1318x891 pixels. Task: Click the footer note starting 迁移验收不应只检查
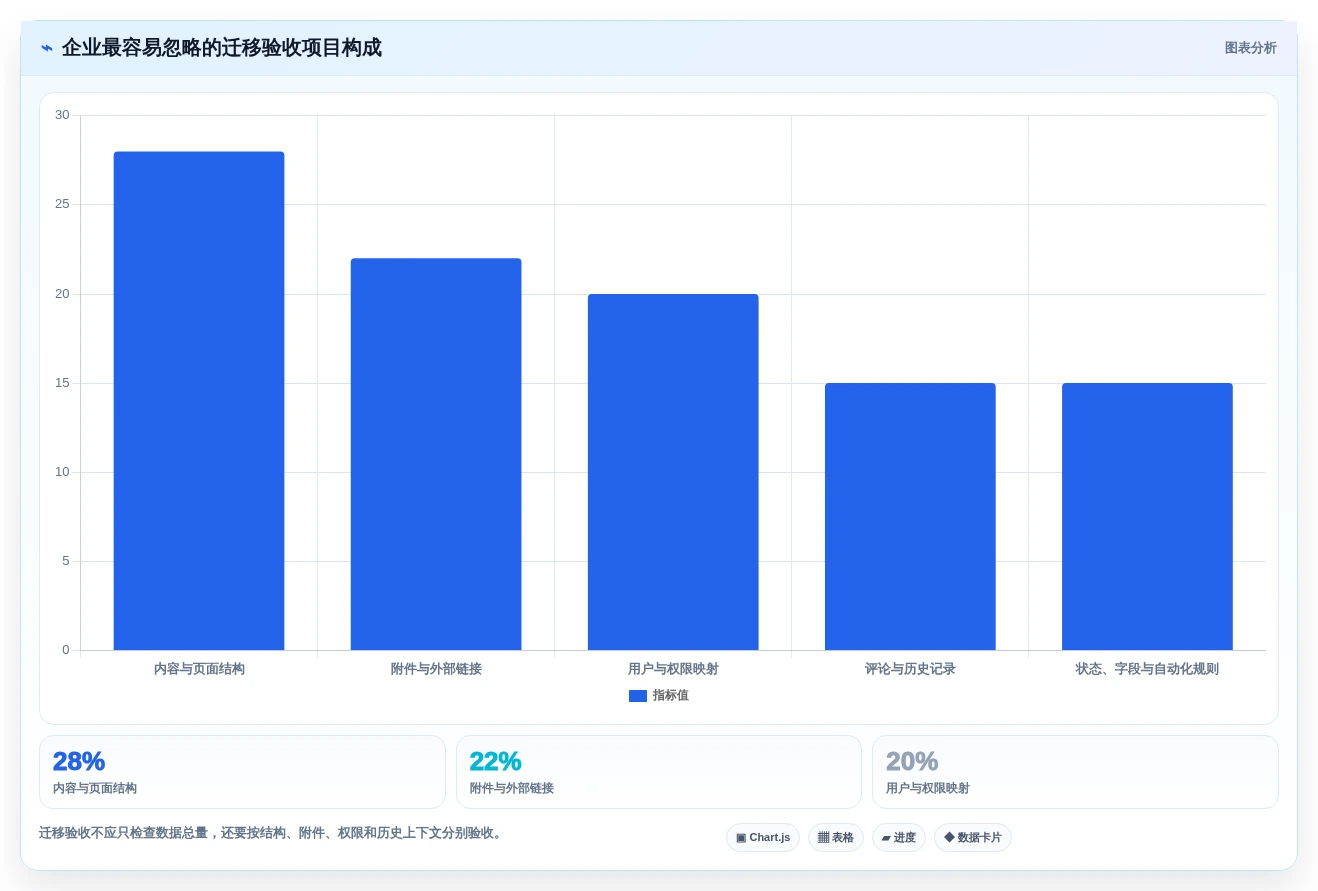point(272,833)
